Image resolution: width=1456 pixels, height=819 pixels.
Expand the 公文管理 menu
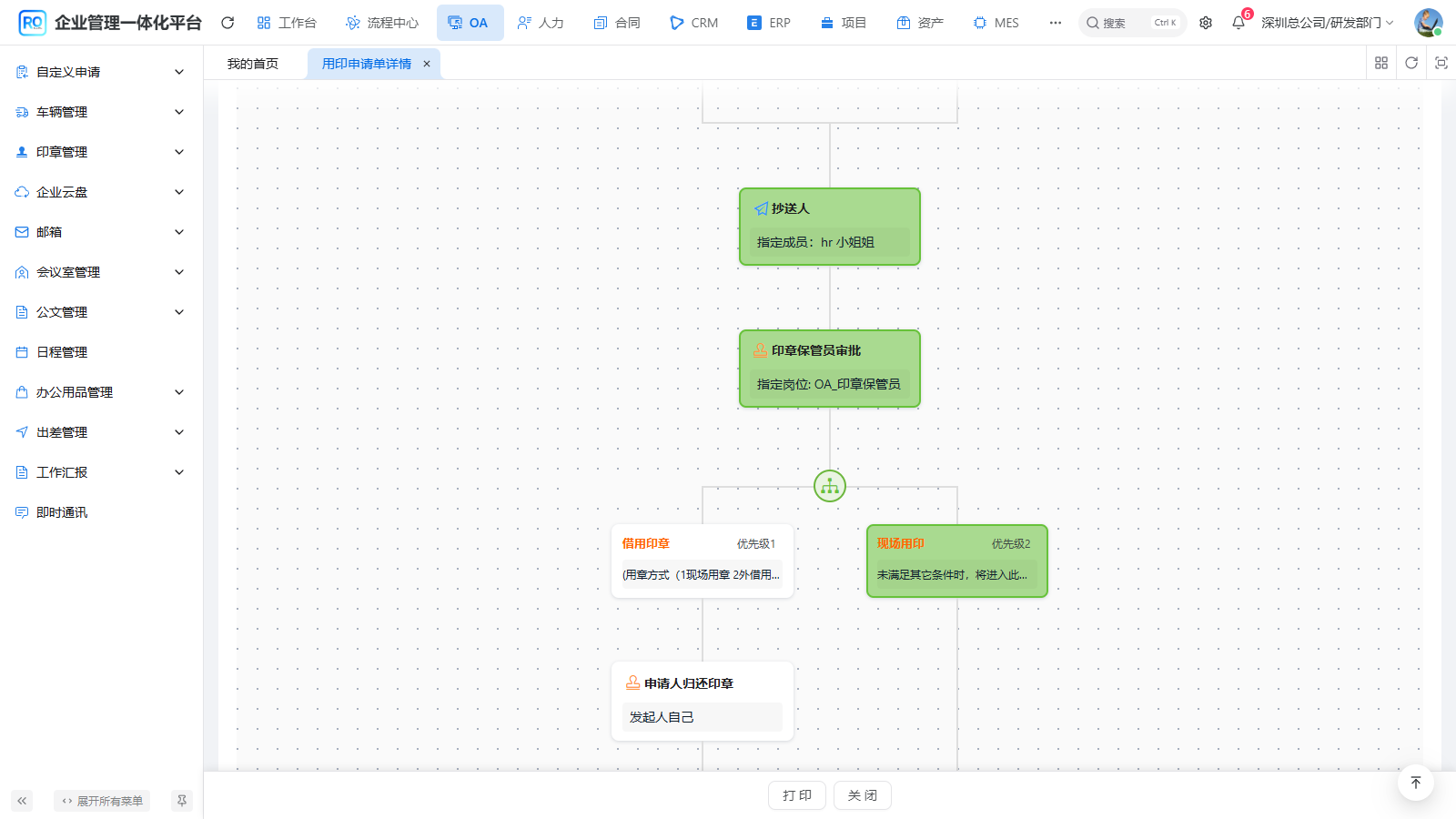101,312
